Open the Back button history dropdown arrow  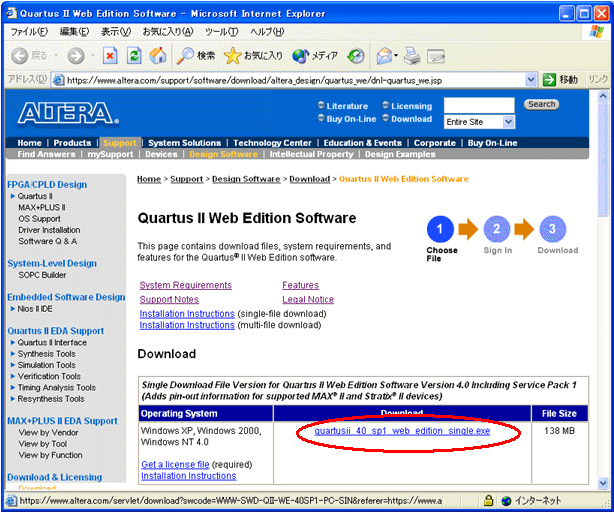[53, 56]
